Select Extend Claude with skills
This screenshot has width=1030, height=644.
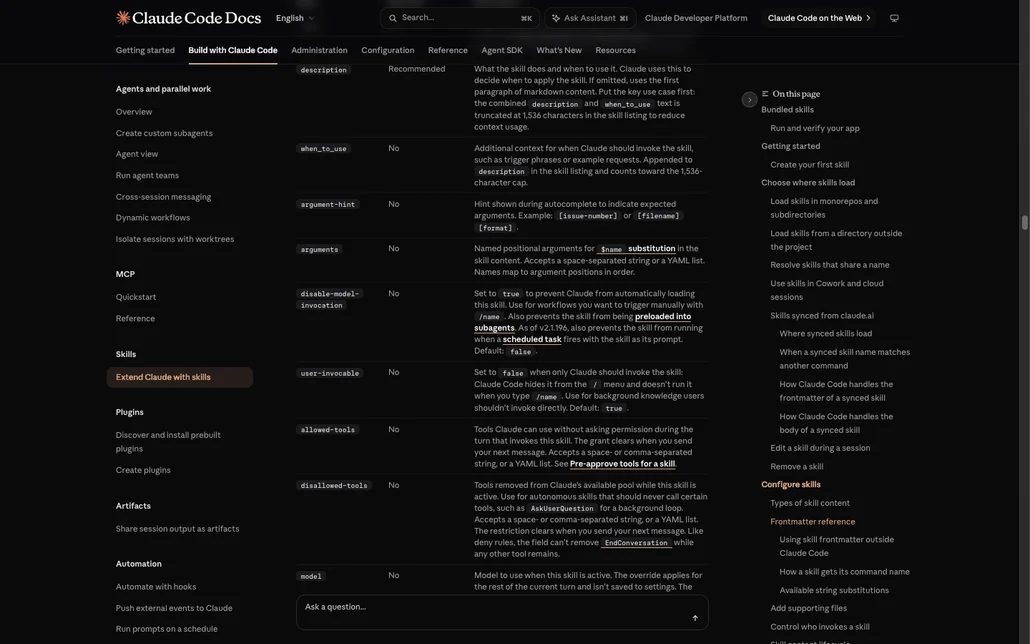pos(179,377)
